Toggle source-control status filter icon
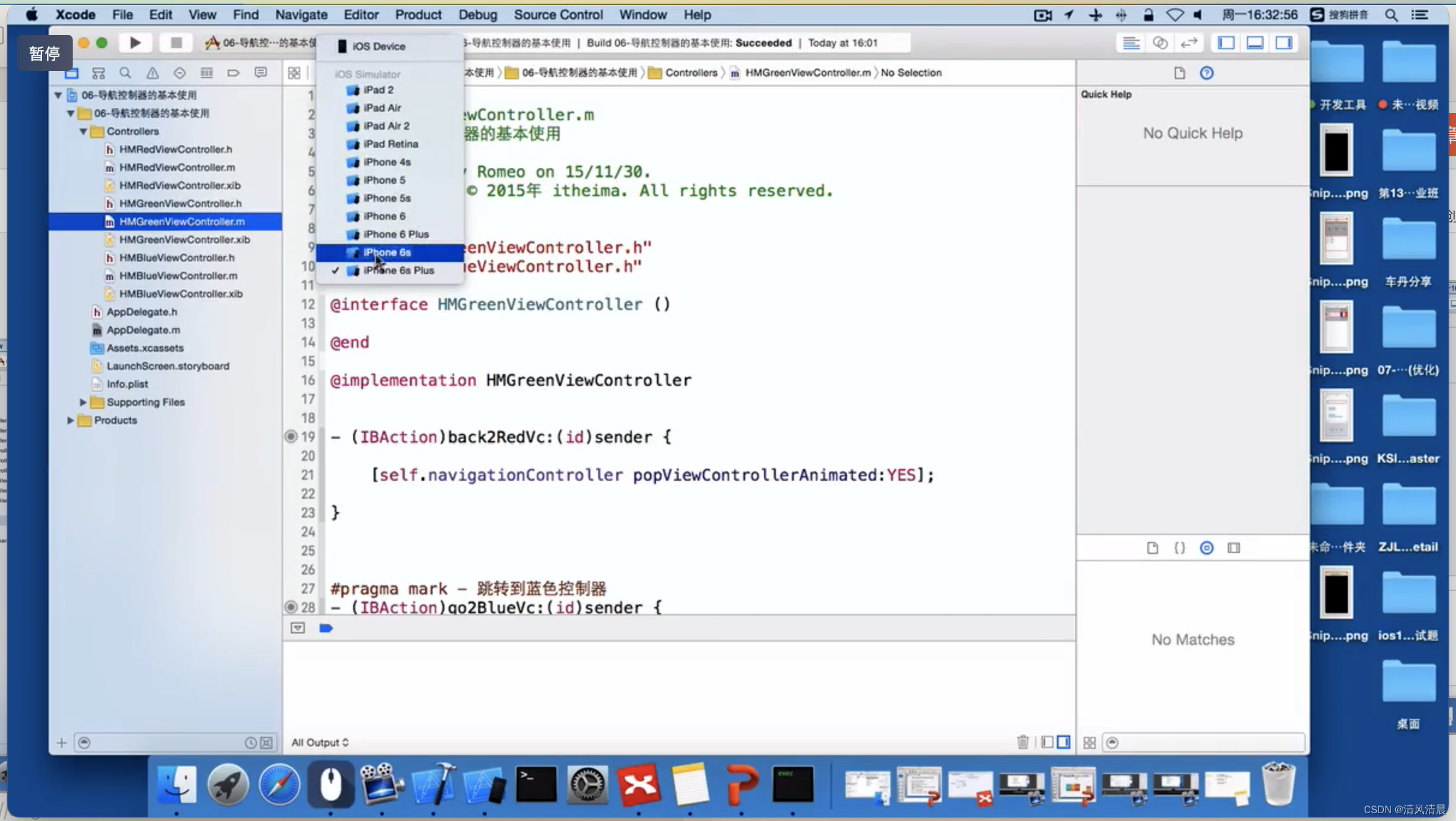Viewport: 1456px width, 821px height. [267, 743]
